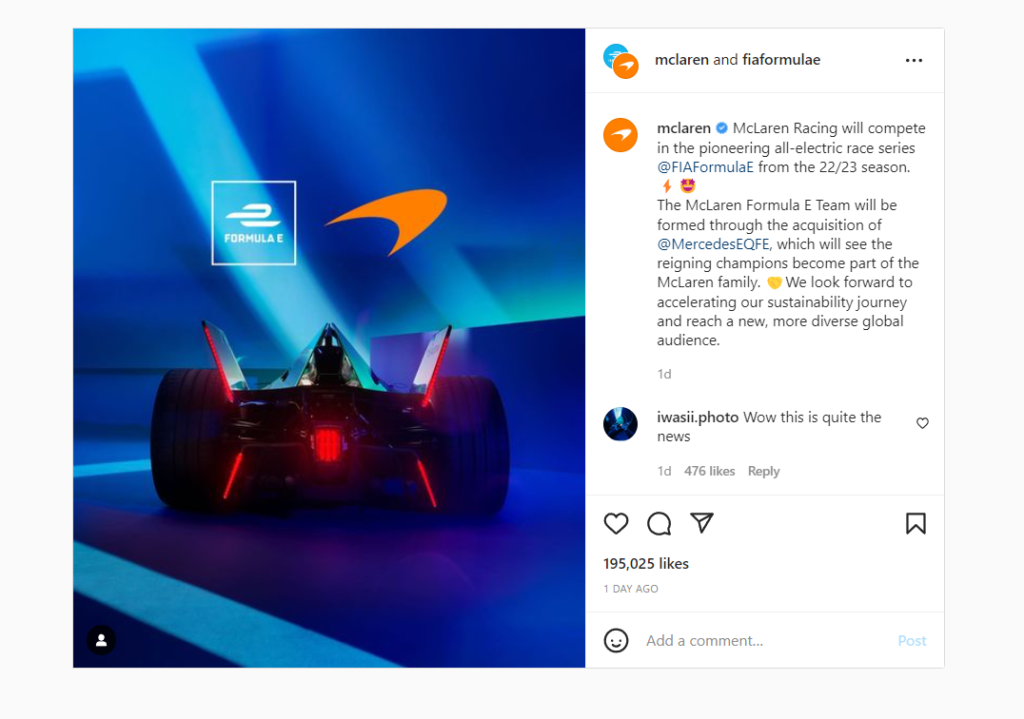1024x719 pixels.
Task: Follow the @MercedesEQFE mention link
Action: pos(713,244)
